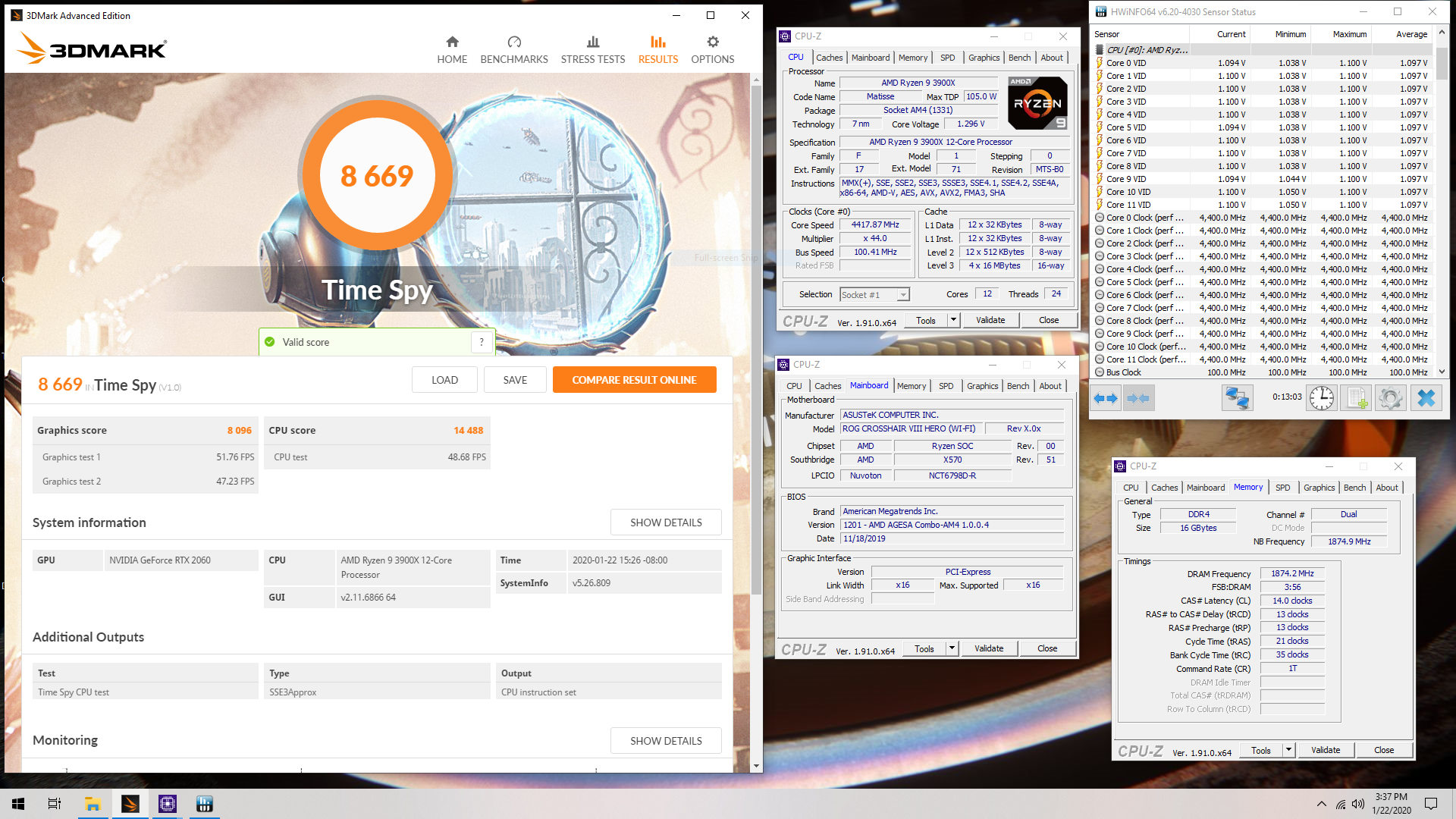Viewport: 1456px width, 819px height.
Task: Open the notification center icon
Action: pos(1431,804)
